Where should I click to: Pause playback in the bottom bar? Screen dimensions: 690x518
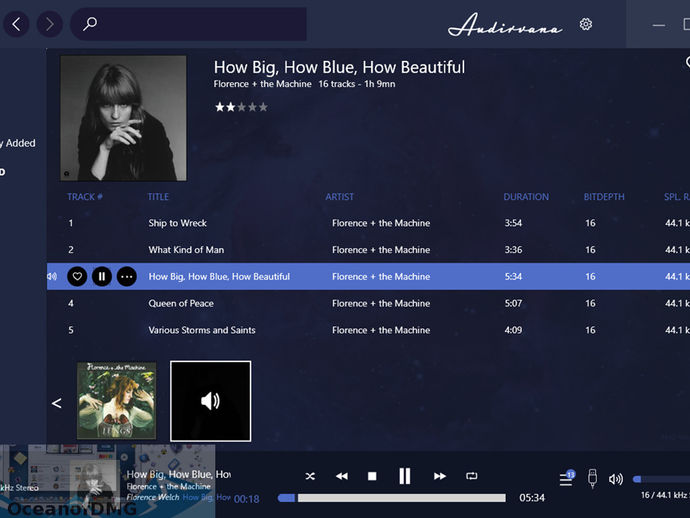[404, 476]
